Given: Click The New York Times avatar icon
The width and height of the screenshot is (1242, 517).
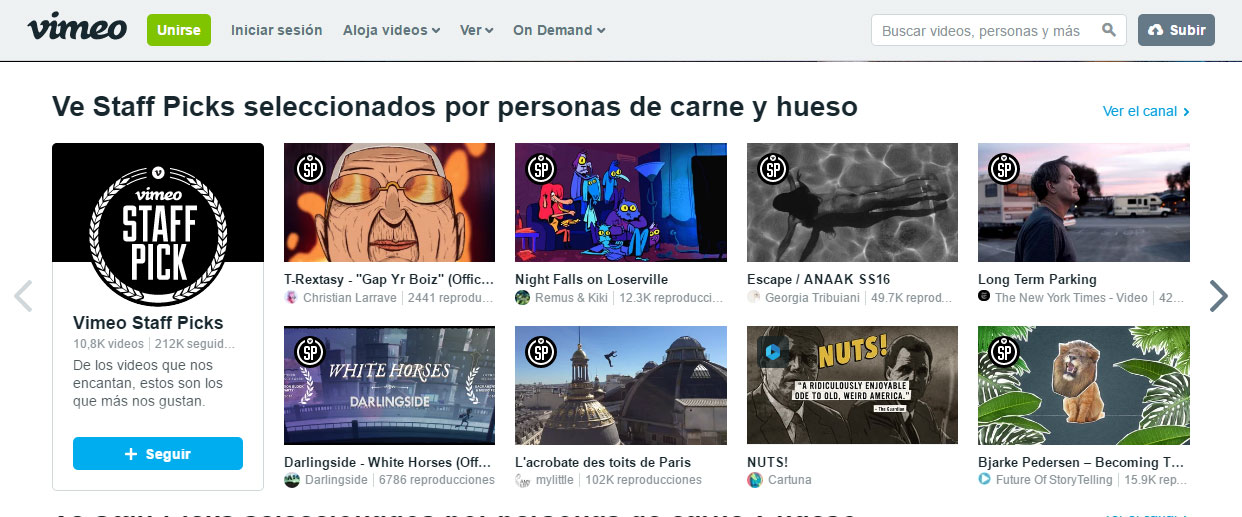Looking at the screenshot, I should point(984,297).
